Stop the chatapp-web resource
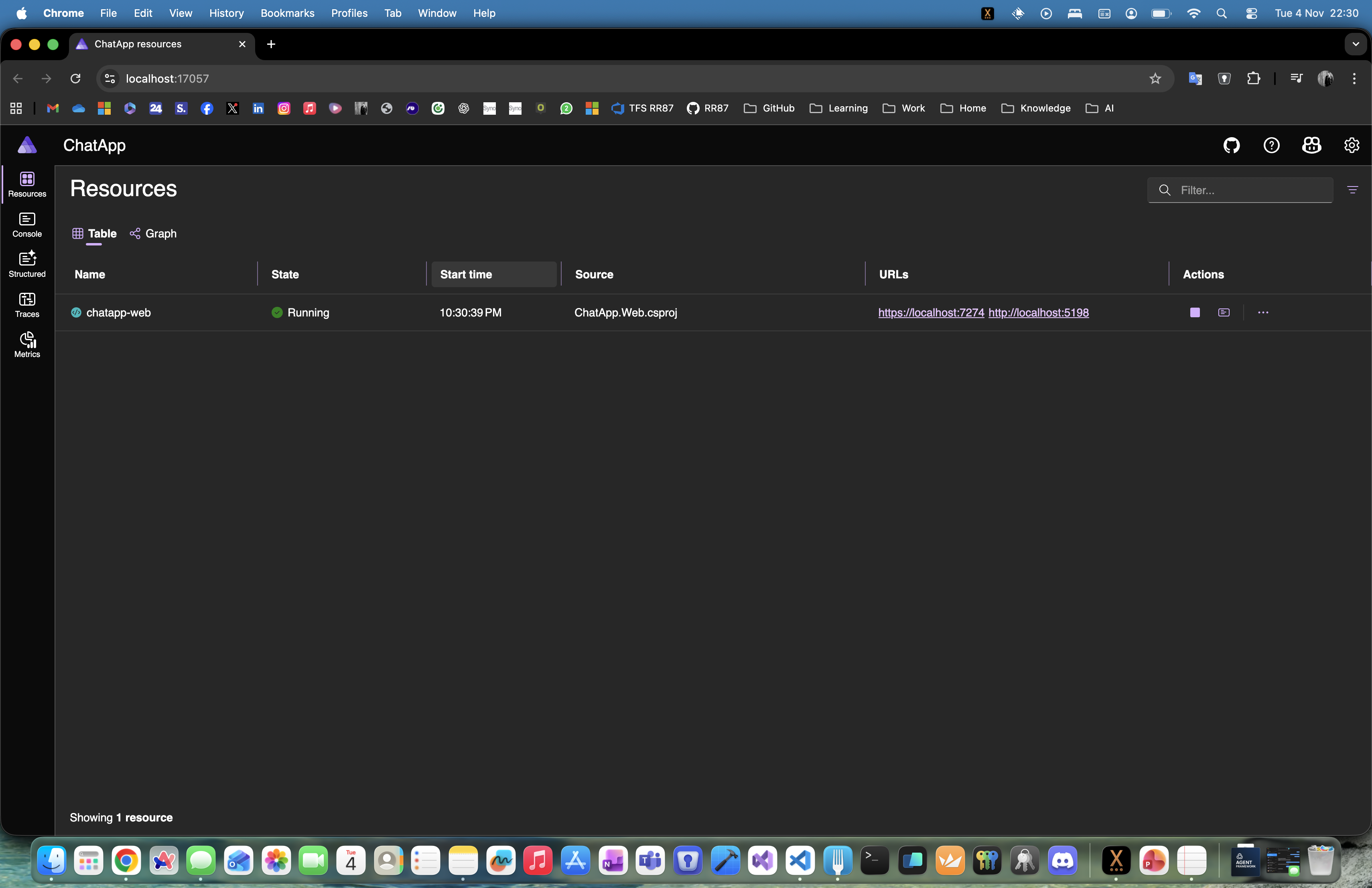The image size is (1372, 888). [1194, 312]
